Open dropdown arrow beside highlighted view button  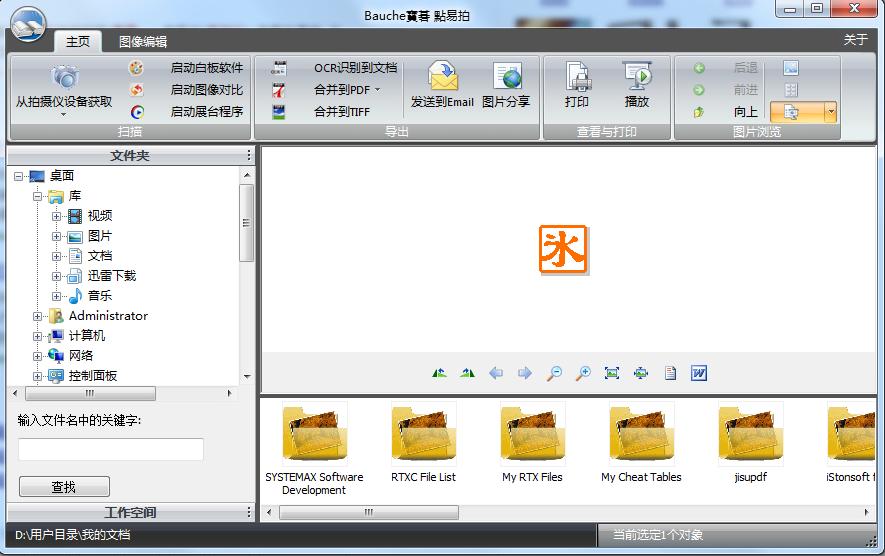coord(830,112)
